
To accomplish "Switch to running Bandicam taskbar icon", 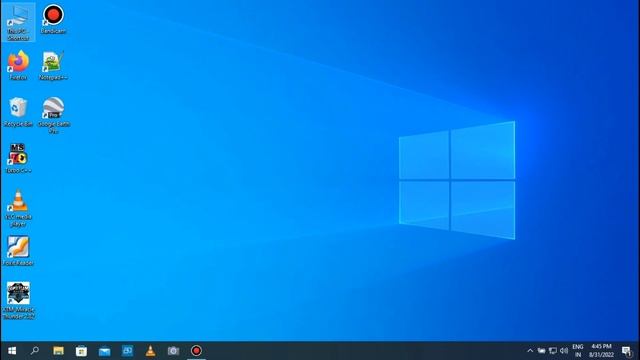I will [196, 351].
